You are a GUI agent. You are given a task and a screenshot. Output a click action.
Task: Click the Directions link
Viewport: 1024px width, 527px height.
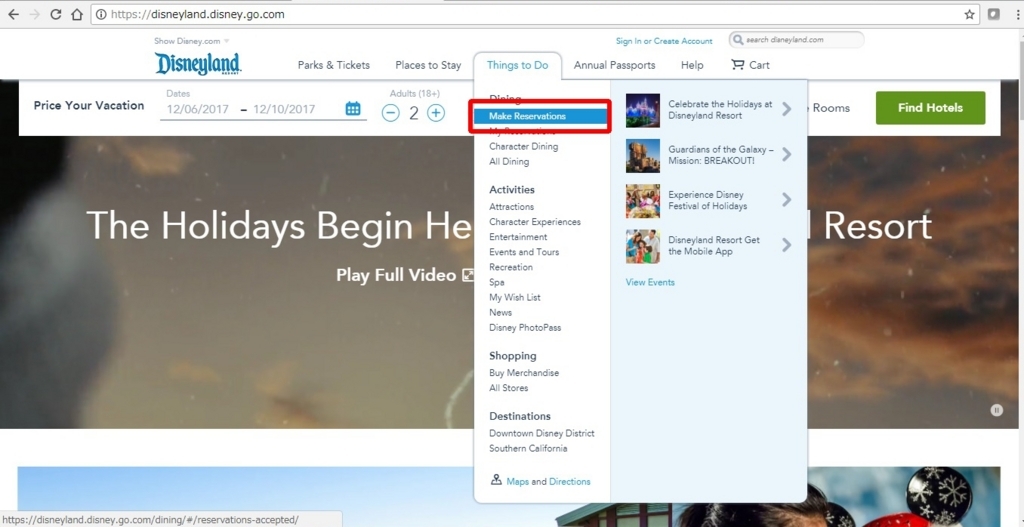(569, 481)
